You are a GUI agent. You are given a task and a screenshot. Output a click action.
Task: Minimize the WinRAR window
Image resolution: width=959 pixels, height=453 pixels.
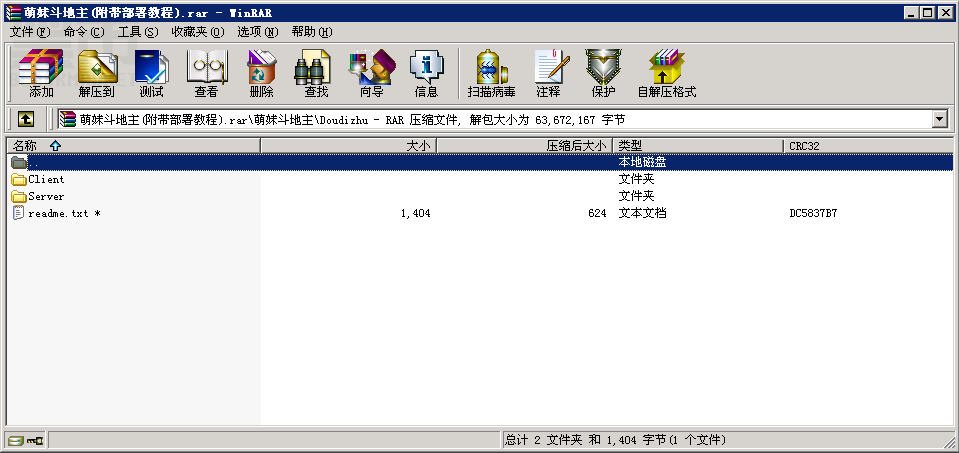(x=913, y=12)
